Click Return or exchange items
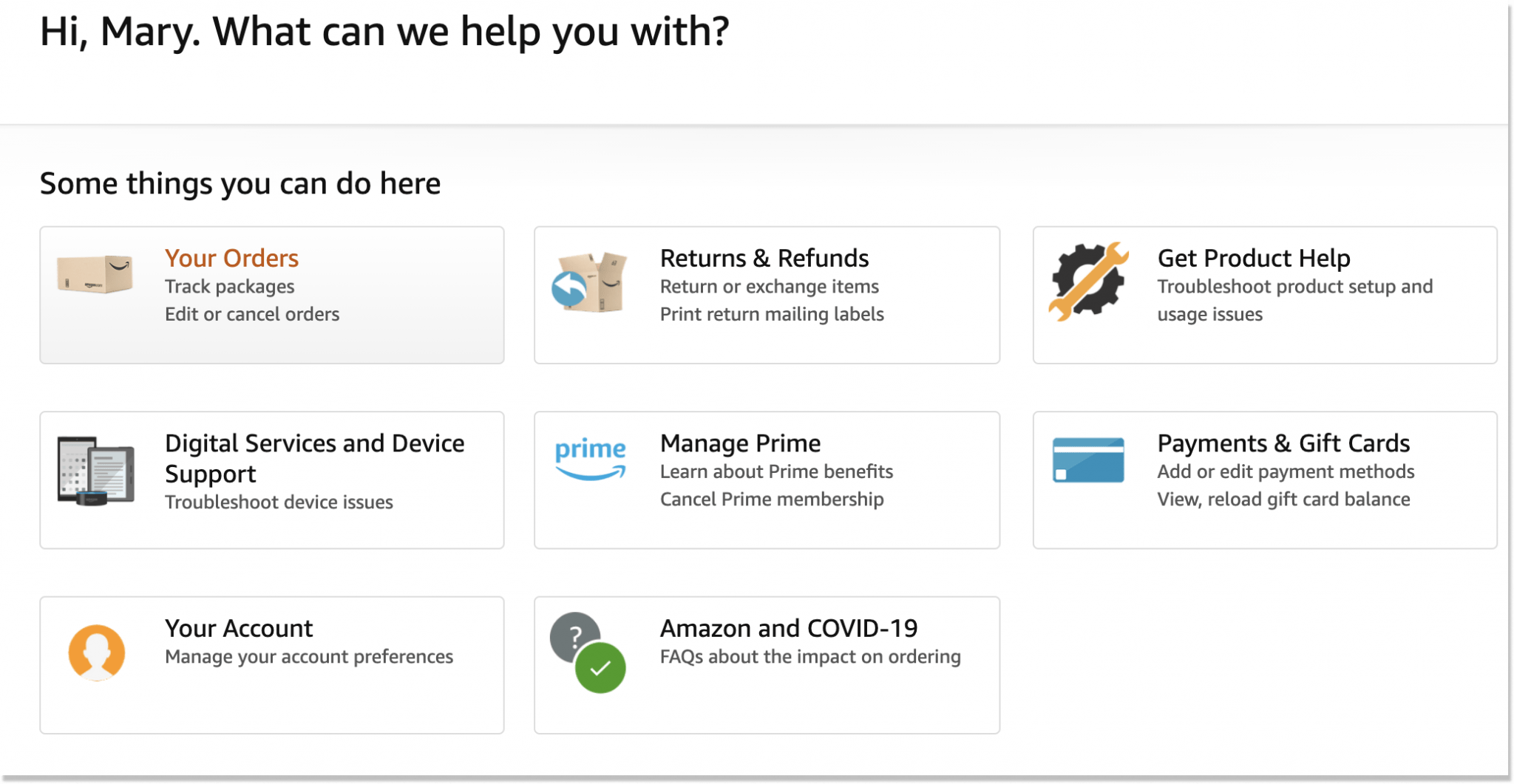Screen dimensions: 1514x784 point(770,287)
